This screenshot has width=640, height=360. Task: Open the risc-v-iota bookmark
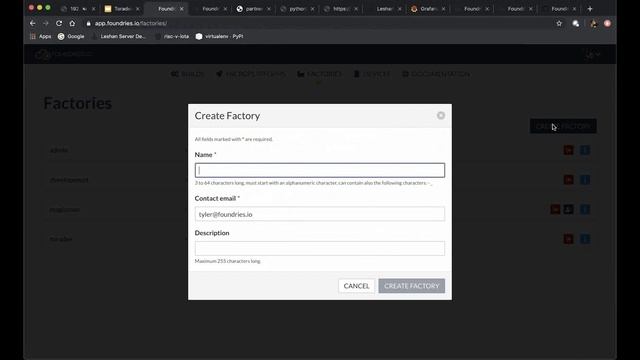pos(172,36)
